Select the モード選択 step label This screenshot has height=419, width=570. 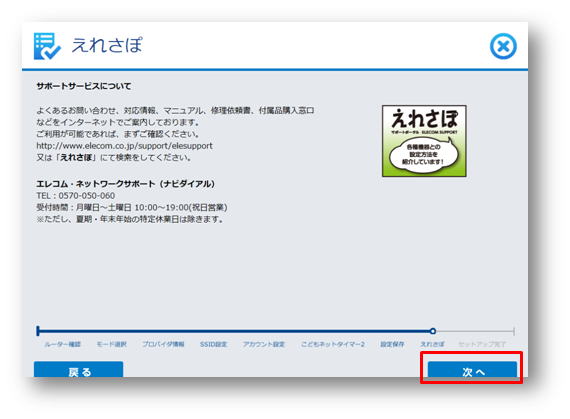click(x=111, y=344)
